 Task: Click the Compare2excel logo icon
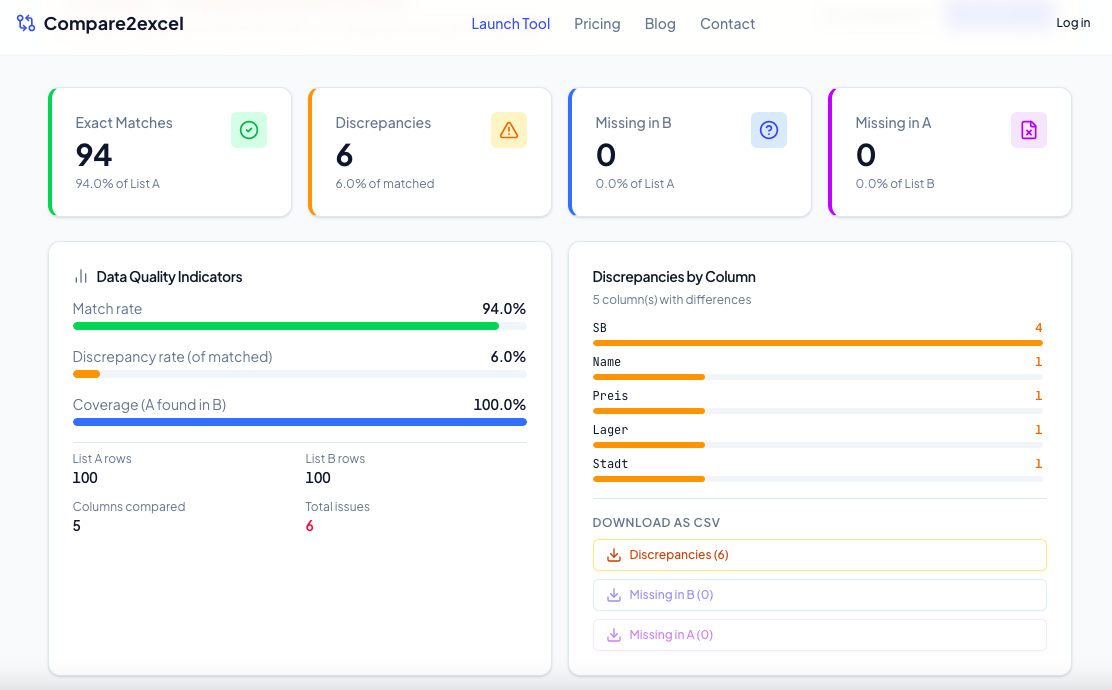pos(26,23)
